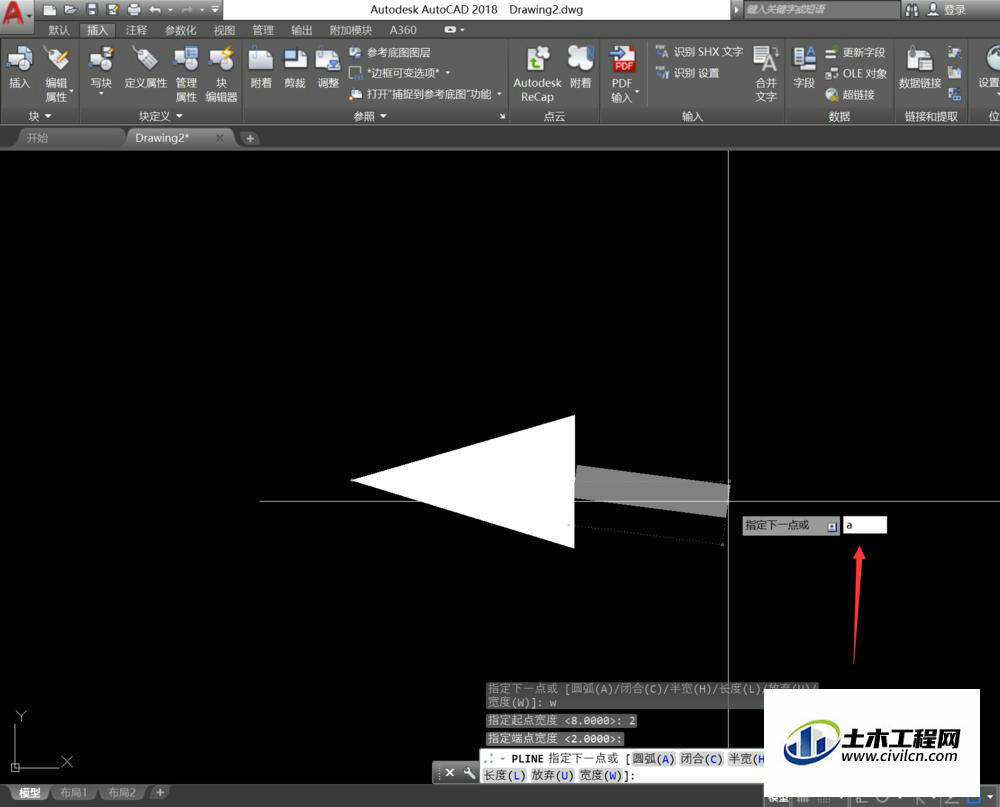The image size is (1000, 807).
Task: Switch to the 管理 ribbon tab
Action: [263, 30]
